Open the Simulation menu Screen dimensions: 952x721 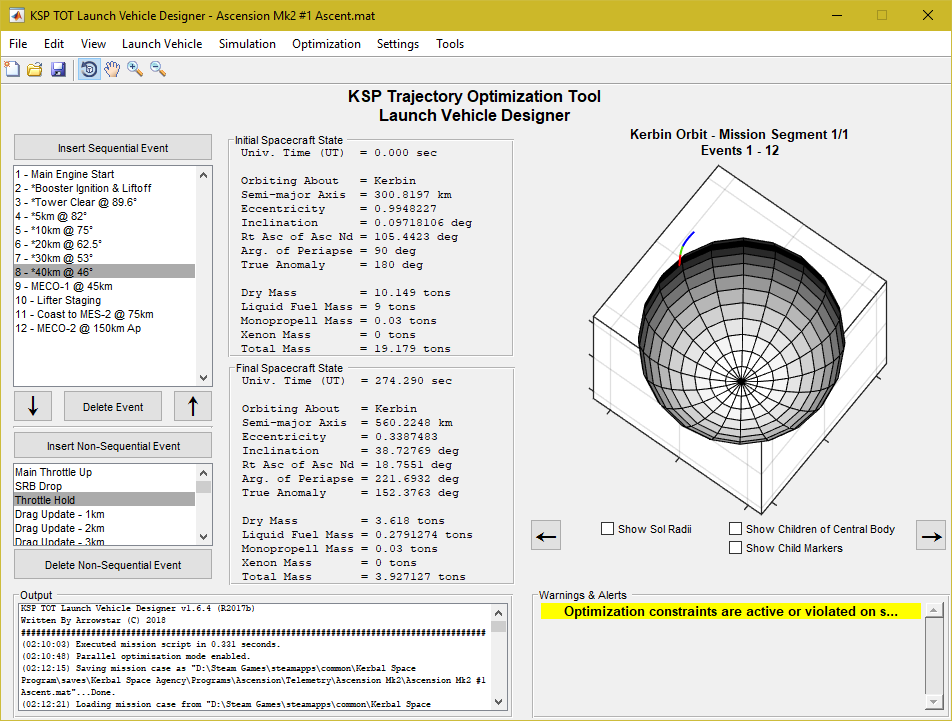coord(247,44)
